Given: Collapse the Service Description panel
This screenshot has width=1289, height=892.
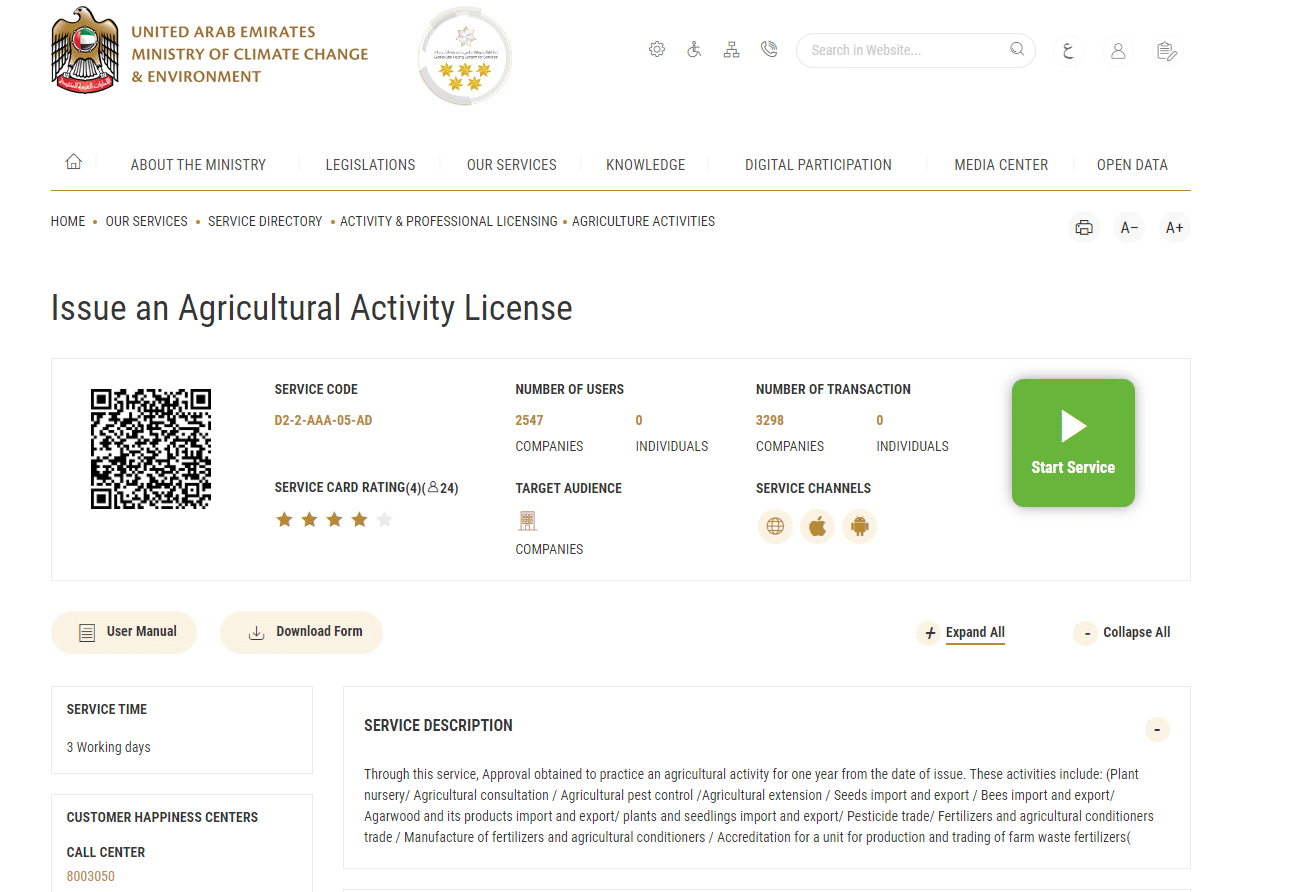Looking at the screenshot, I should click(1157, 729).
